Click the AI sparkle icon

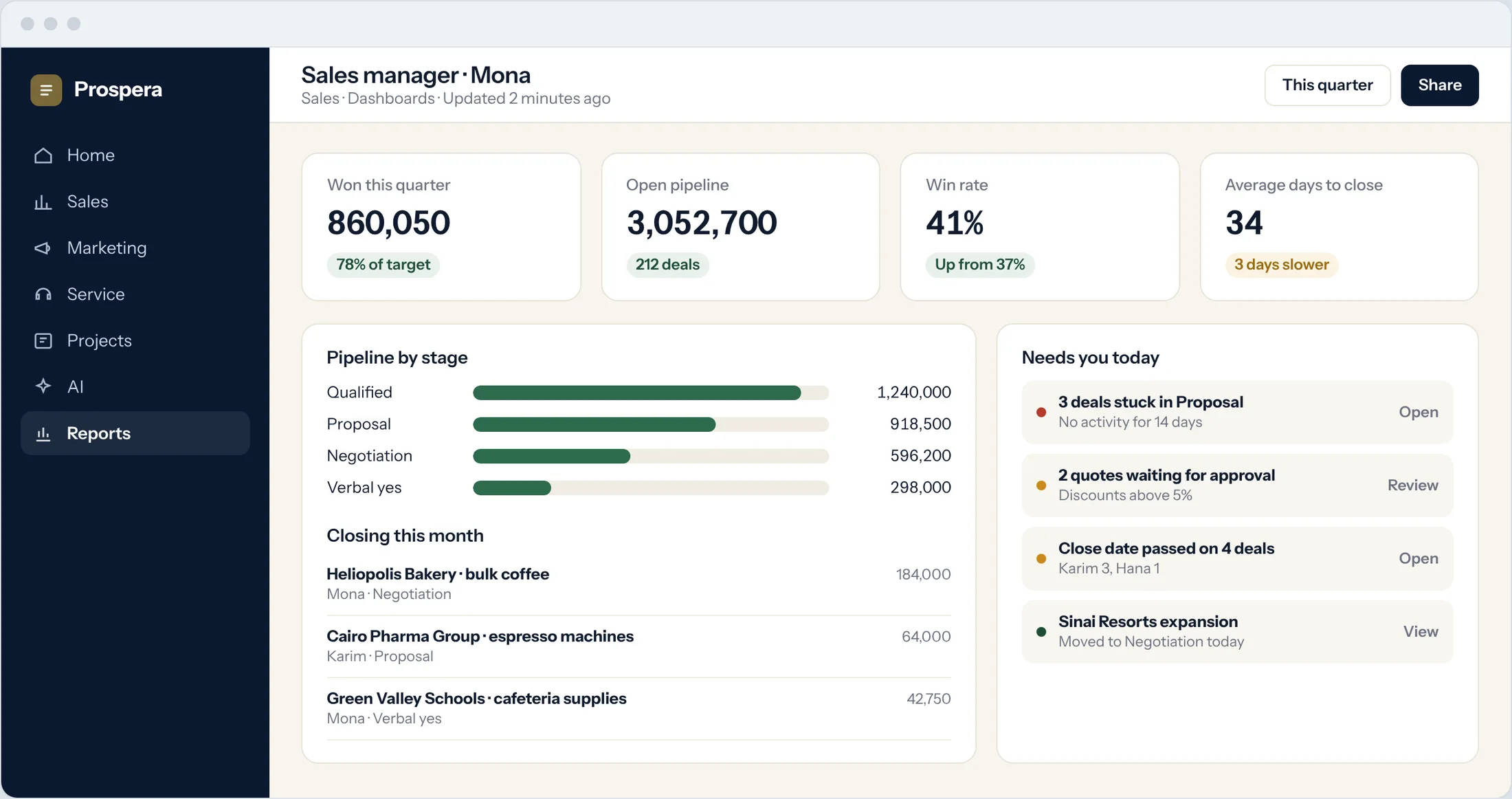43,387
